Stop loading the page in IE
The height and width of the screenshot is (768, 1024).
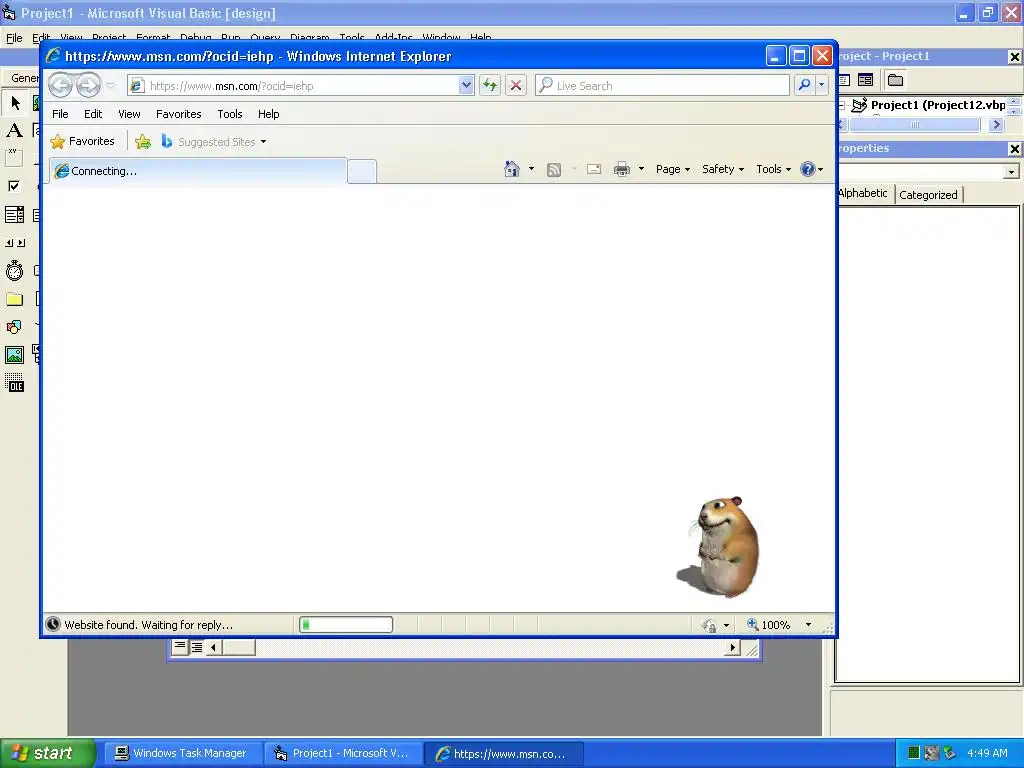point(516,85)
